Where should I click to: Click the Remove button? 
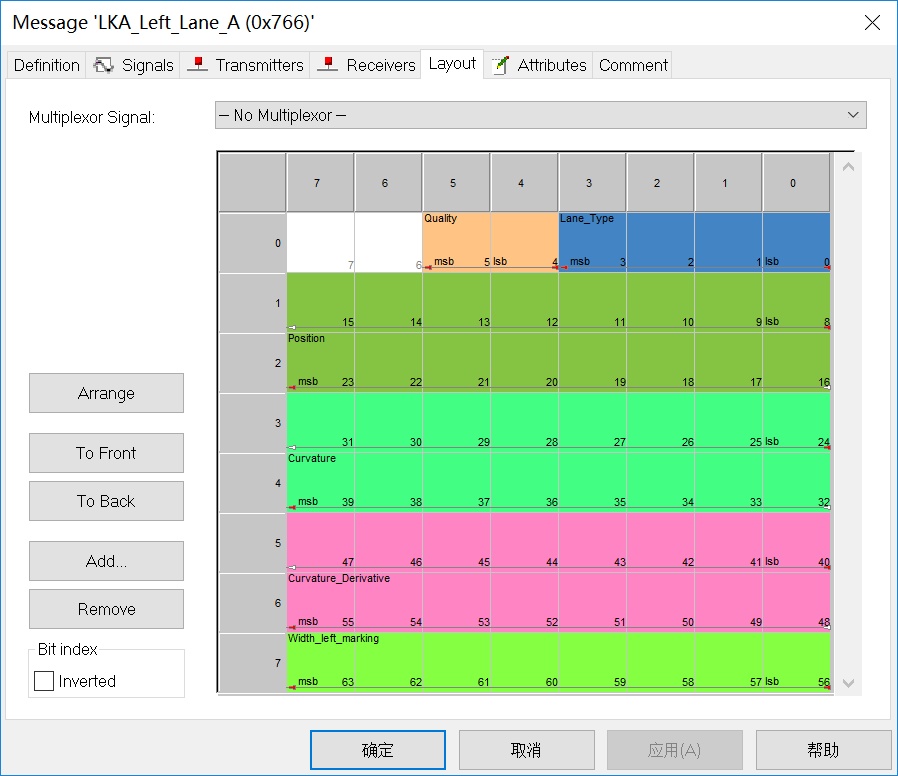point(107,609)
